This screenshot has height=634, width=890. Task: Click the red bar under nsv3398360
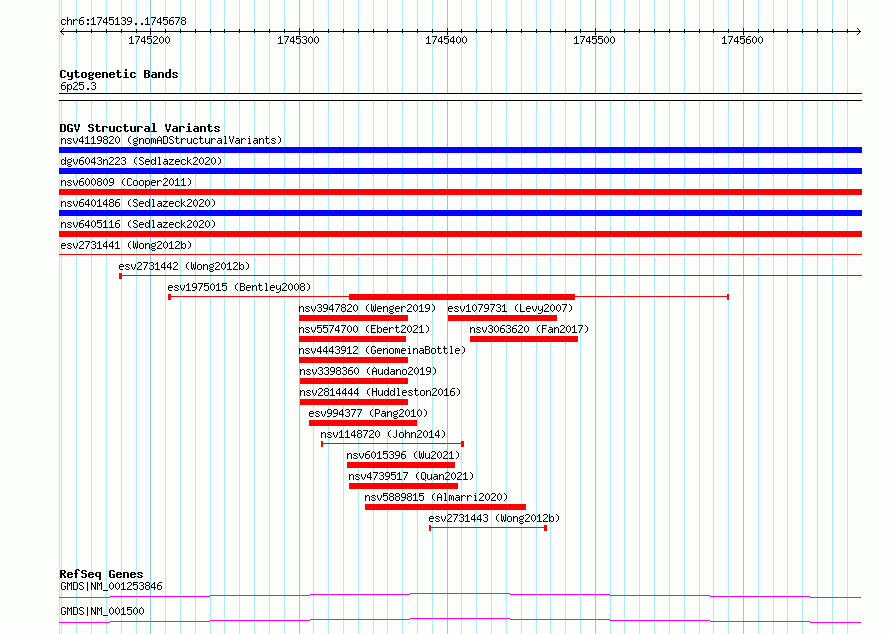coord(354,381)
